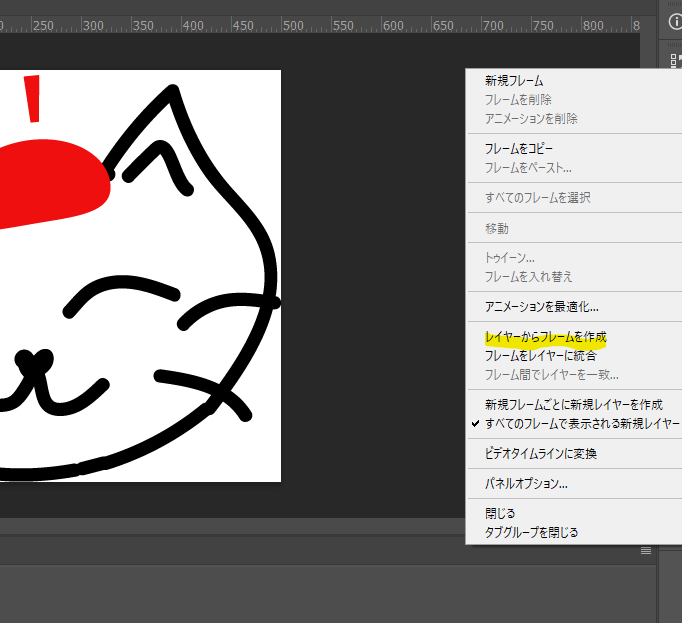682x623 pixels.
Task: Click フレームを削除 in the menu
Action: [518, 100]
